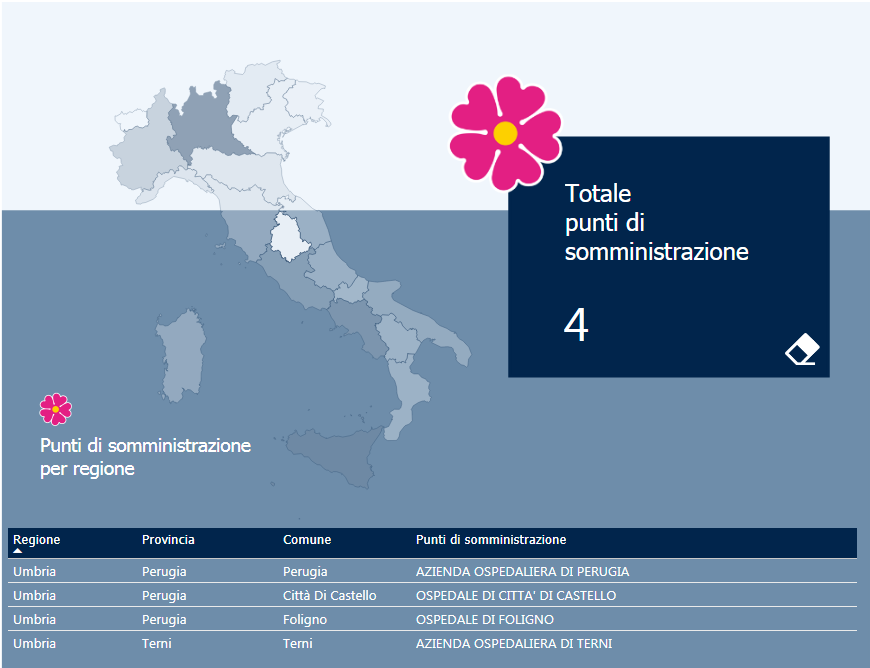Click the Totale punti di somministrazione card

[x=668, y=222]
